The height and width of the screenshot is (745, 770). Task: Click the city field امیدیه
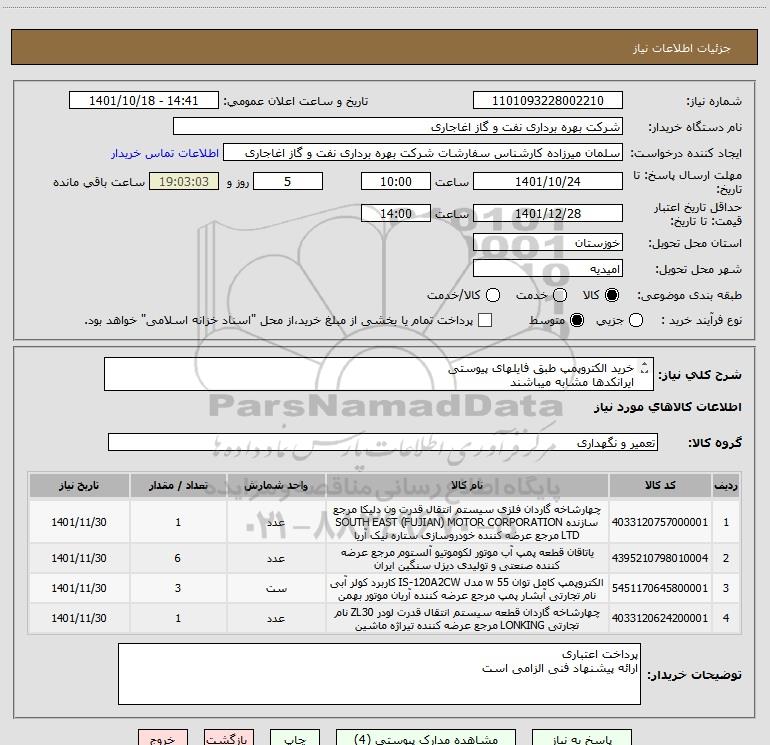click(x=548, y=269)
